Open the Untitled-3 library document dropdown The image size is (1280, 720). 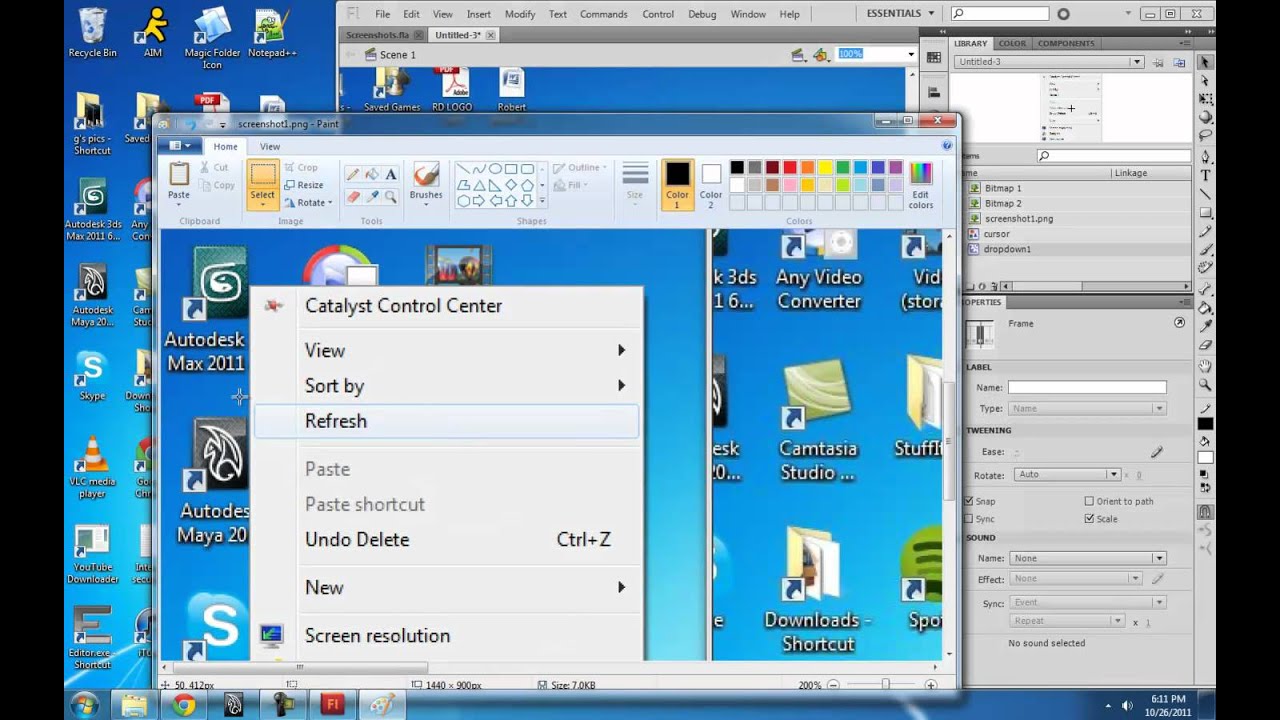point(1048,62)
